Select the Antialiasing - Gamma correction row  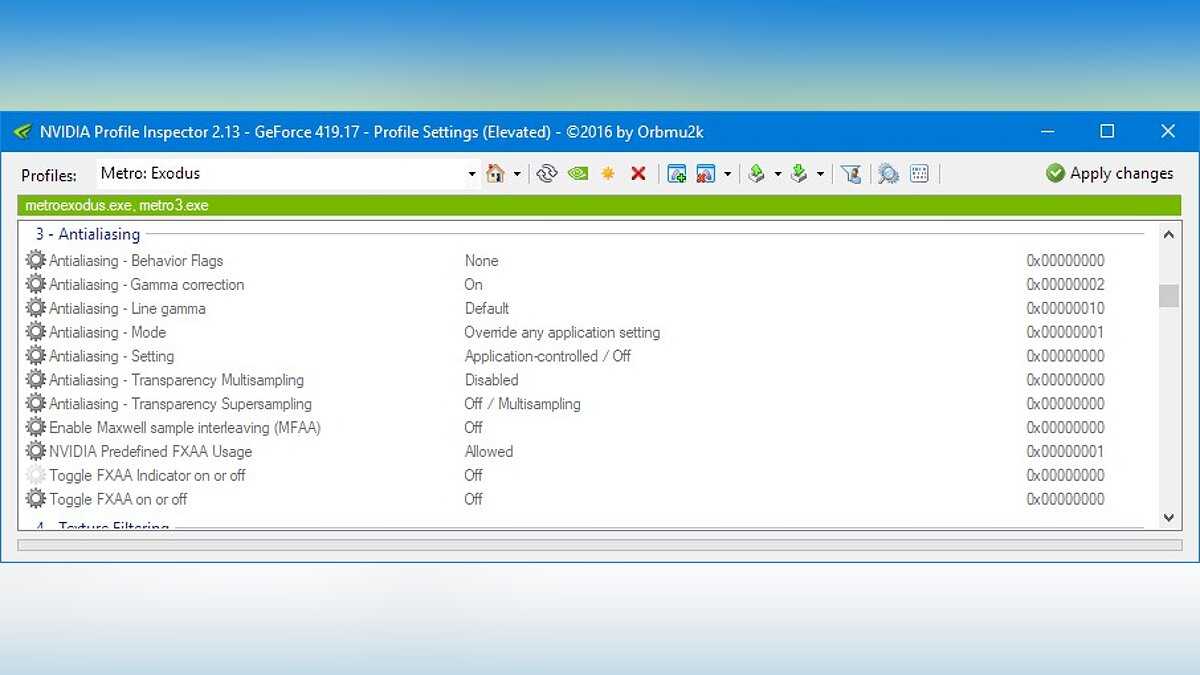point(146,284)
